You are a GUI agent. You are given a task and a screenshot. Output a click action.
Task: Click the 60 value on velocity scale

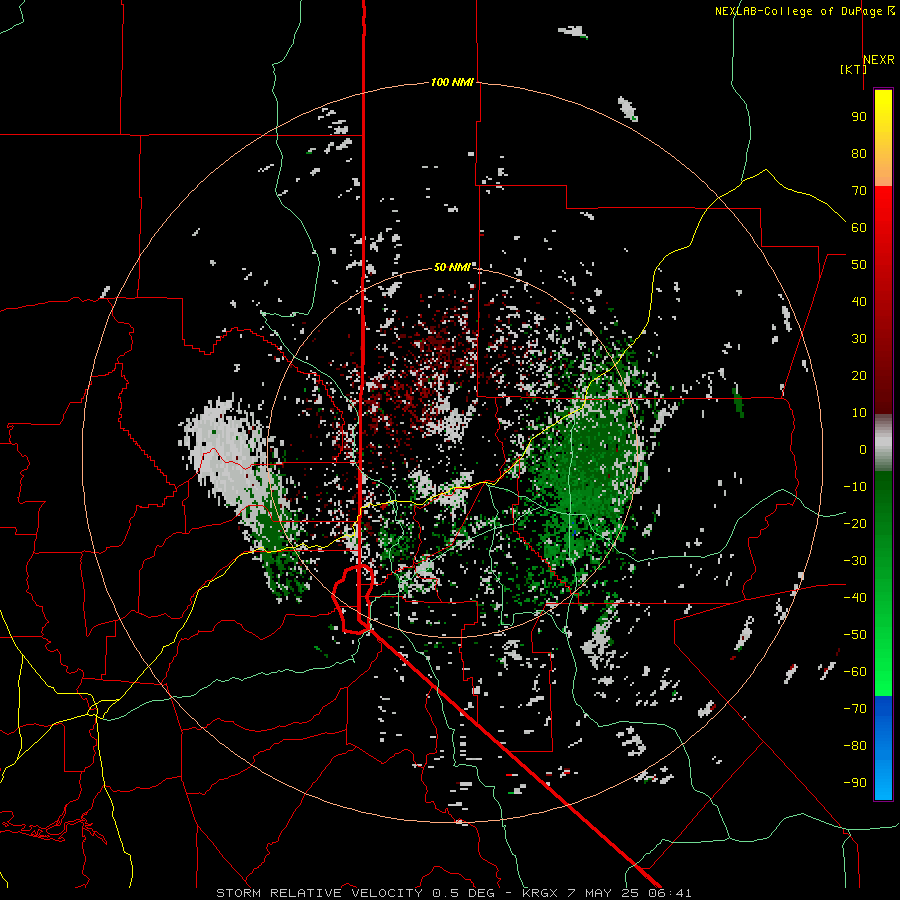859,228
